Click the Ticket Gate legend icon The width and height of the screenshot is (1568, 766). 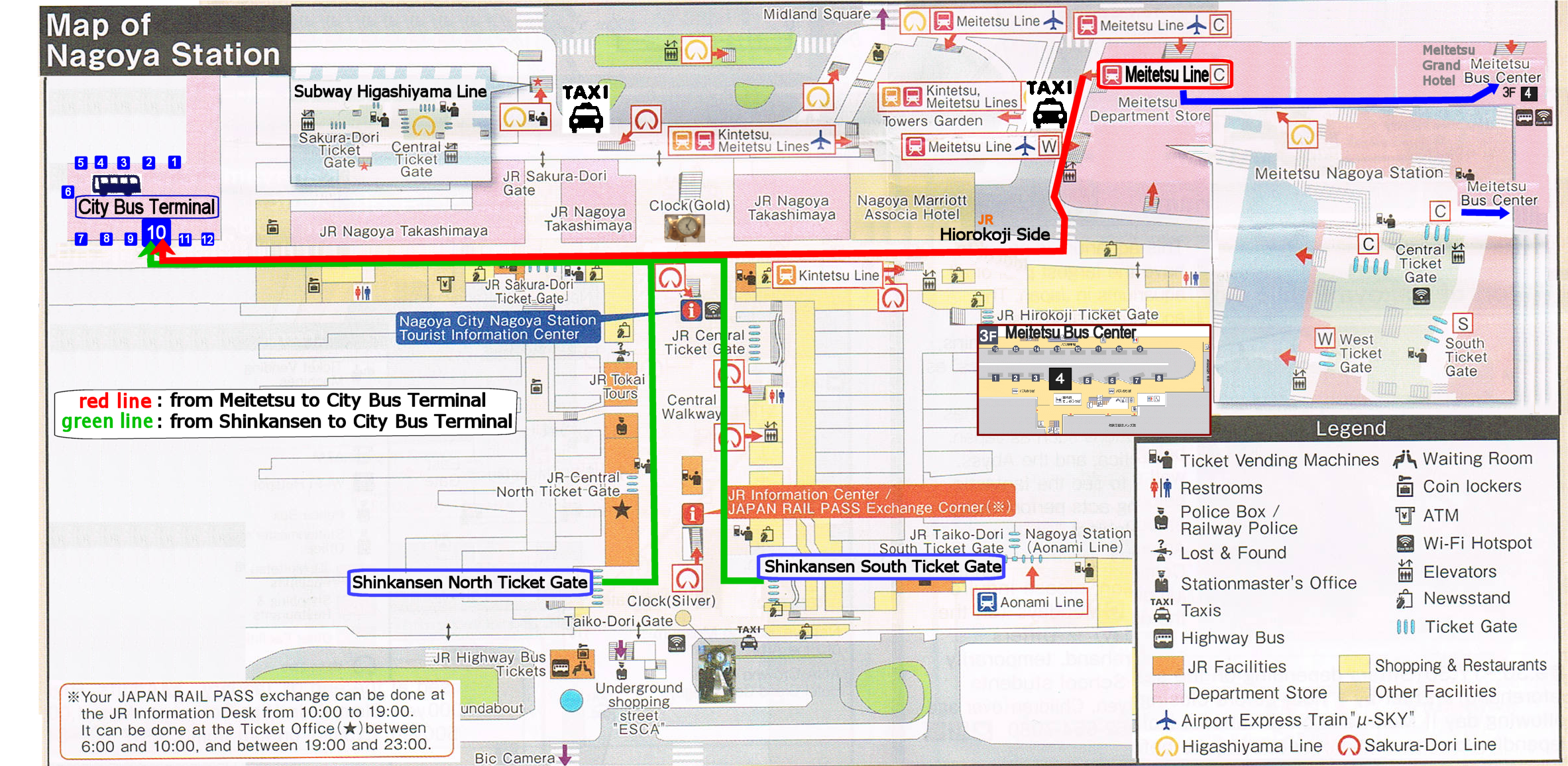click(1405, 626)
